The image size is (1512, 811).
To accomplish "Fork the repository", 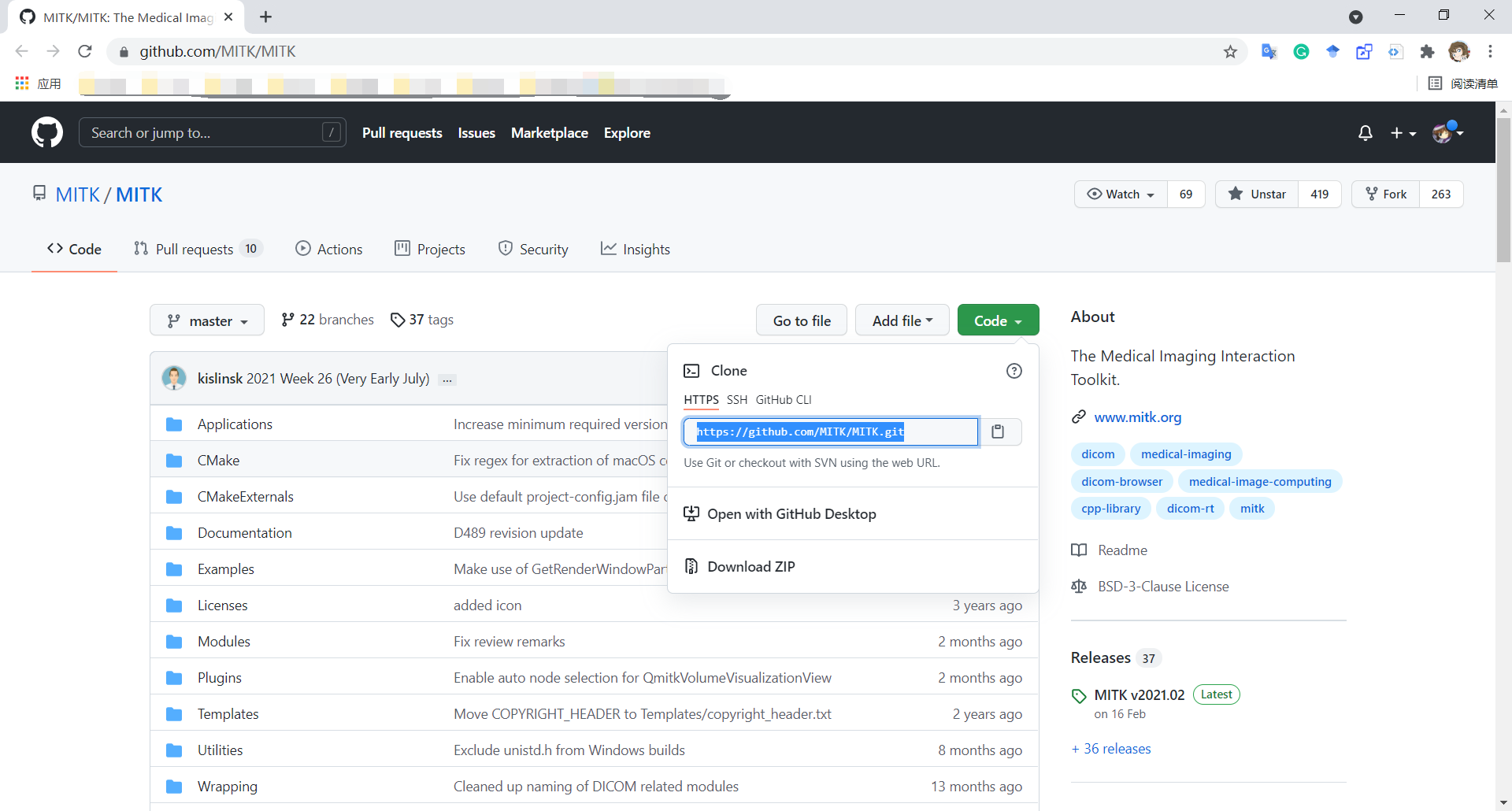I will (x=1386, y=194).
